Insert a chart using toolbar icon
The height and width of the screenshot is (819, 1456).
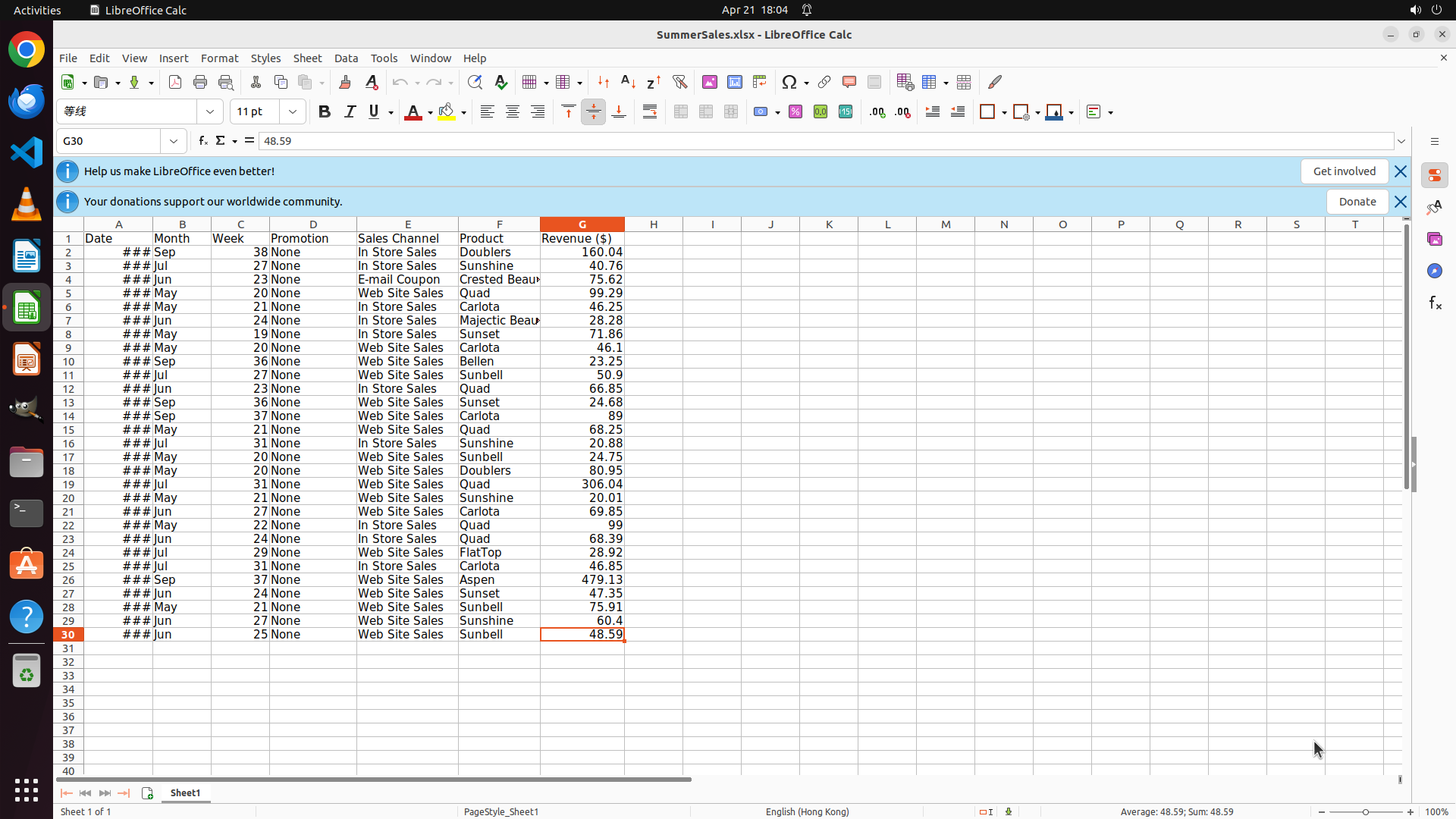coord(735,83)
